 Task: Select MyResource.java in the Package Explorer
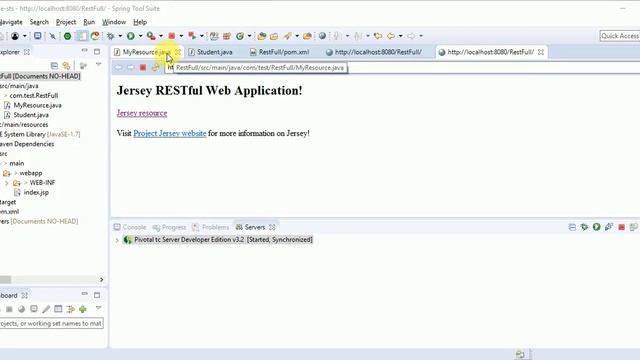click(x=38, y=105)
